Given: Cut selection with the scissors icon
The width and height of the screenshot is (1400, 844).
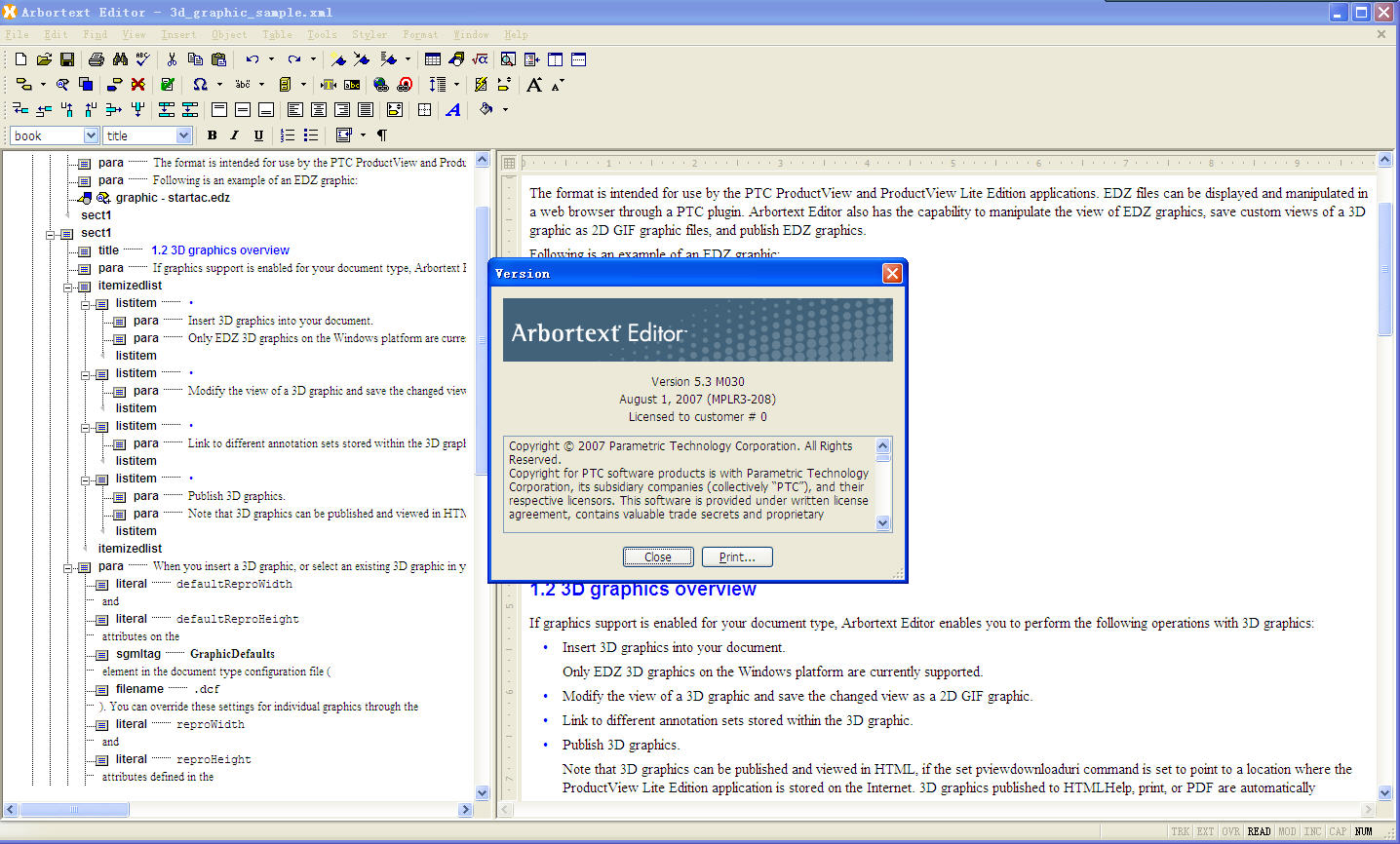Looking at the screenshot, I should point(172,59).
